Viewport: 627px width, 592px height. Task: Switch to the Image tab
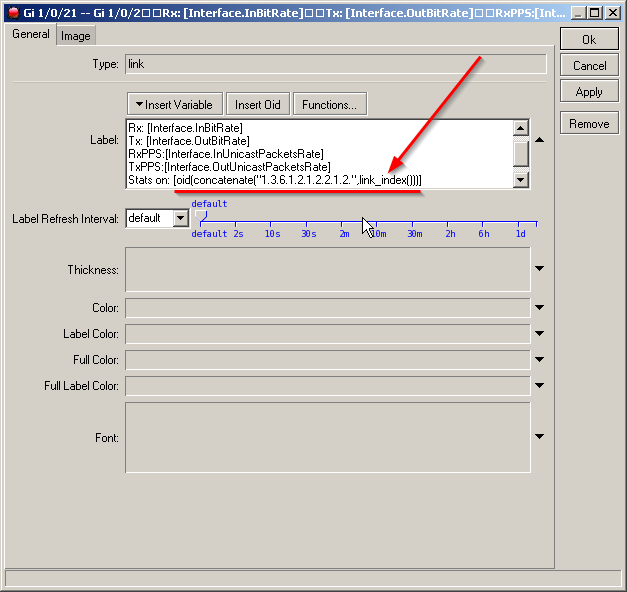[x=76, y=36]
